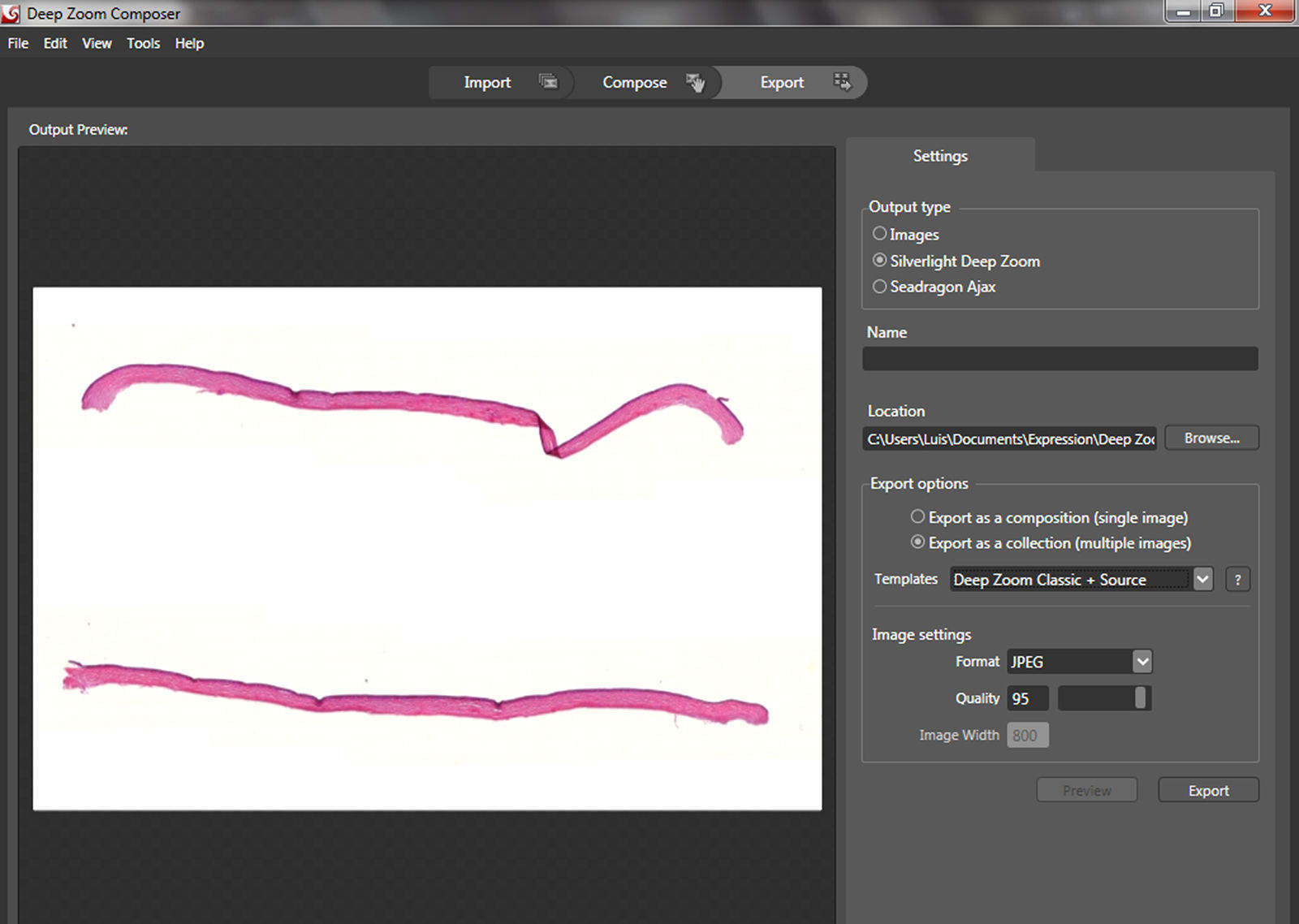Click the Quality slider handle
The height and width of the screenshot is (924, 1299).
tap(1140, 698)
